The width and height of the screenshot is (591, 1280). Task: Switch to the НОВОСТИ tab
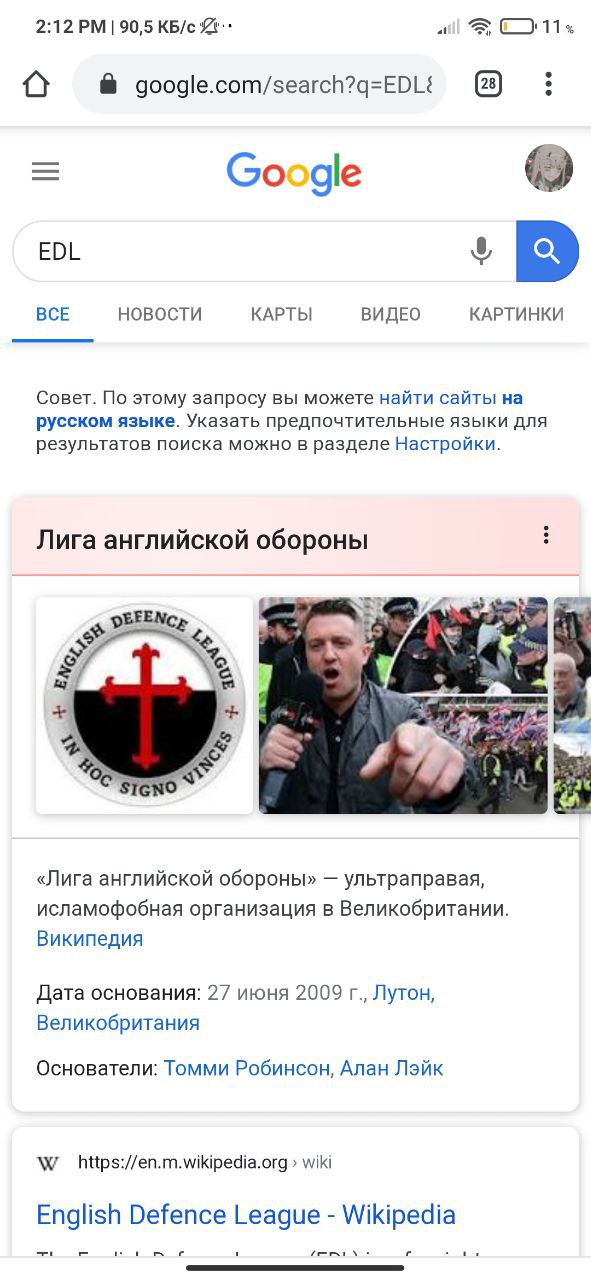(x=160, y=314)
